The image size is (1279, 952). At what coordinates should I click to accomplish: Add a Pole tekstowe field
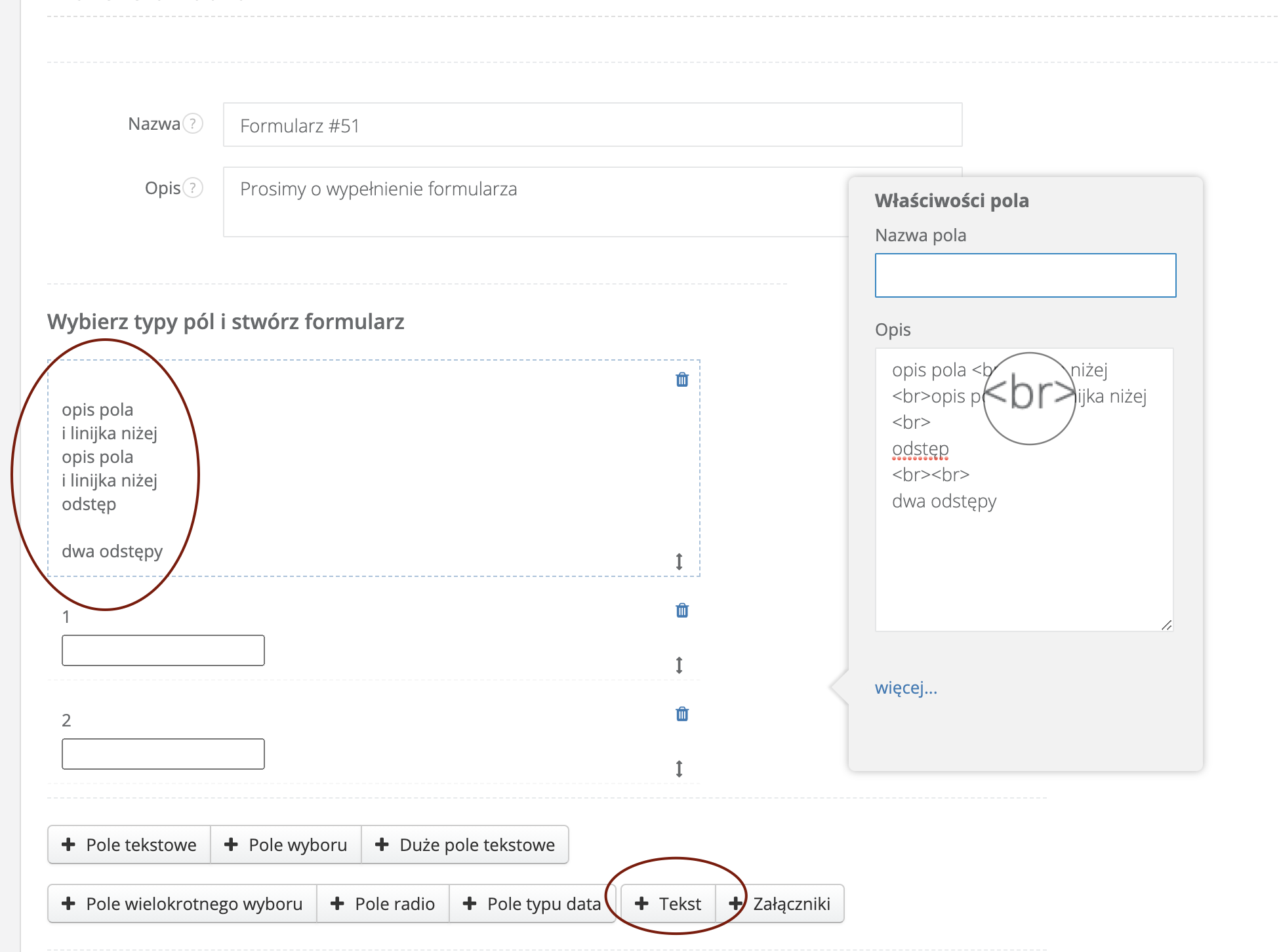[x=129, y=844]
